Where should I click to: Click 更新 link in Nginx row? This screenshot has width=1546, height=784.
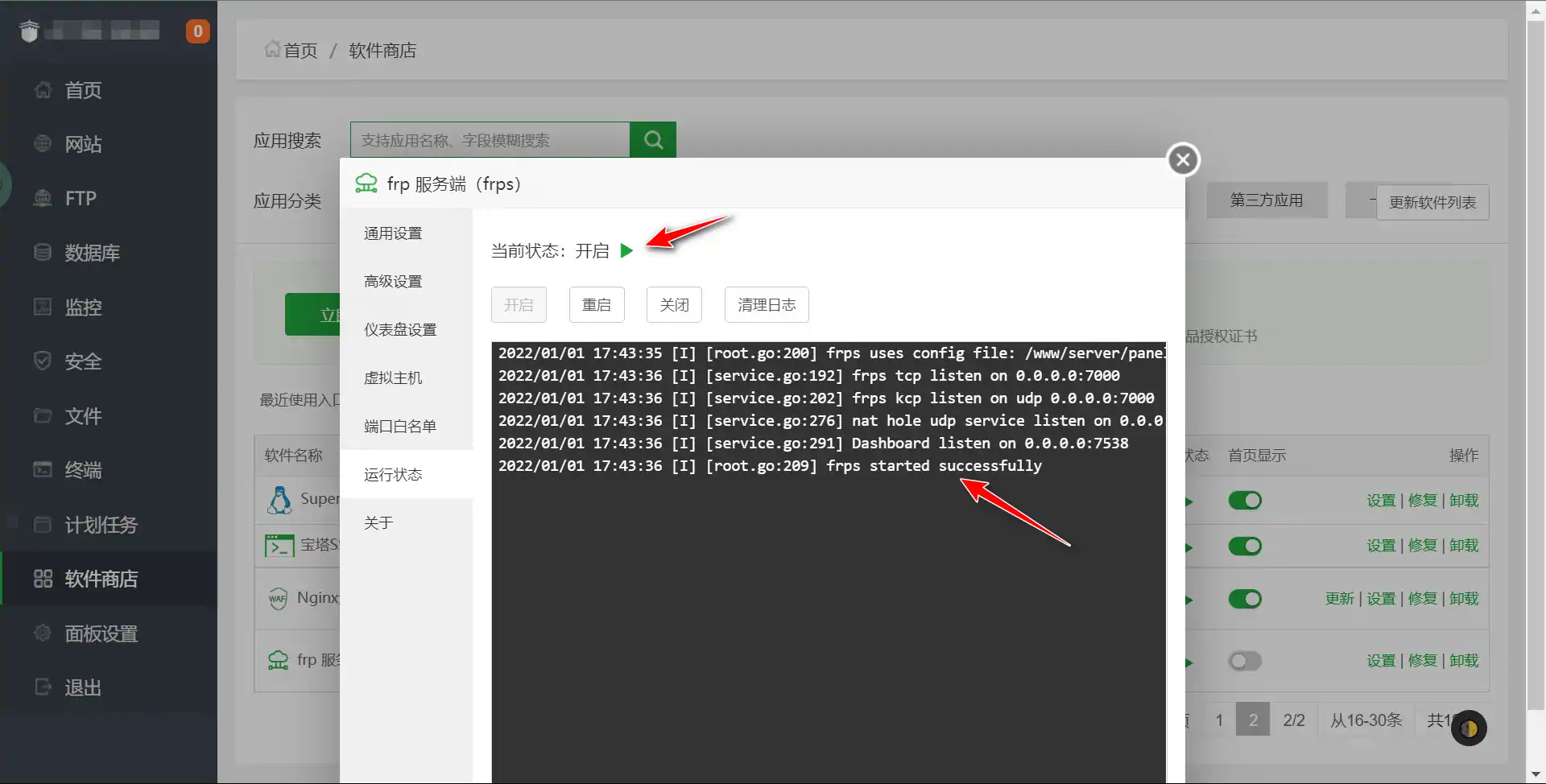pyautogui.click(x=1340, y=599)
